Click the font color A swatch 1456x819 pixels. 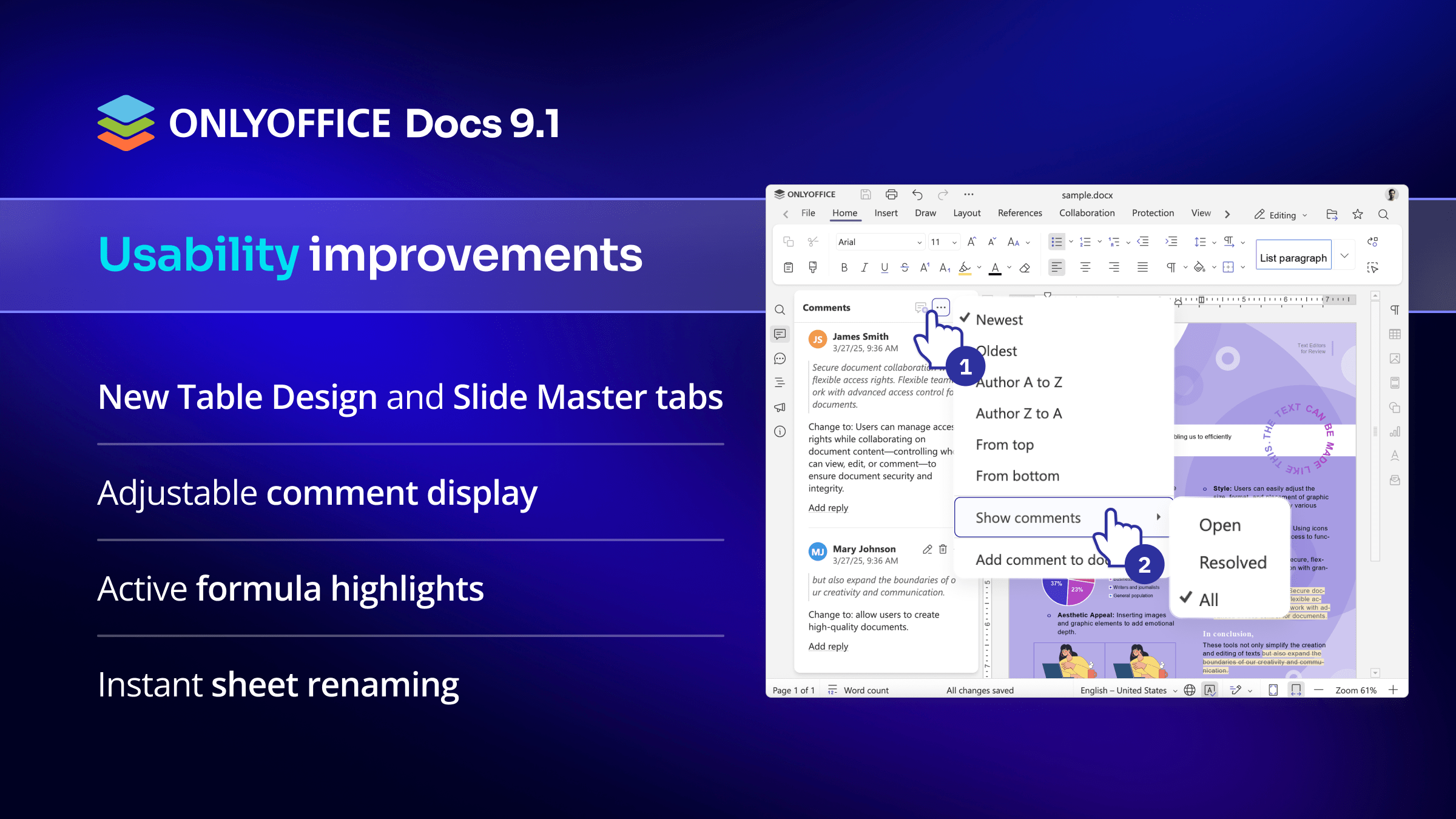tap(995, 268)
